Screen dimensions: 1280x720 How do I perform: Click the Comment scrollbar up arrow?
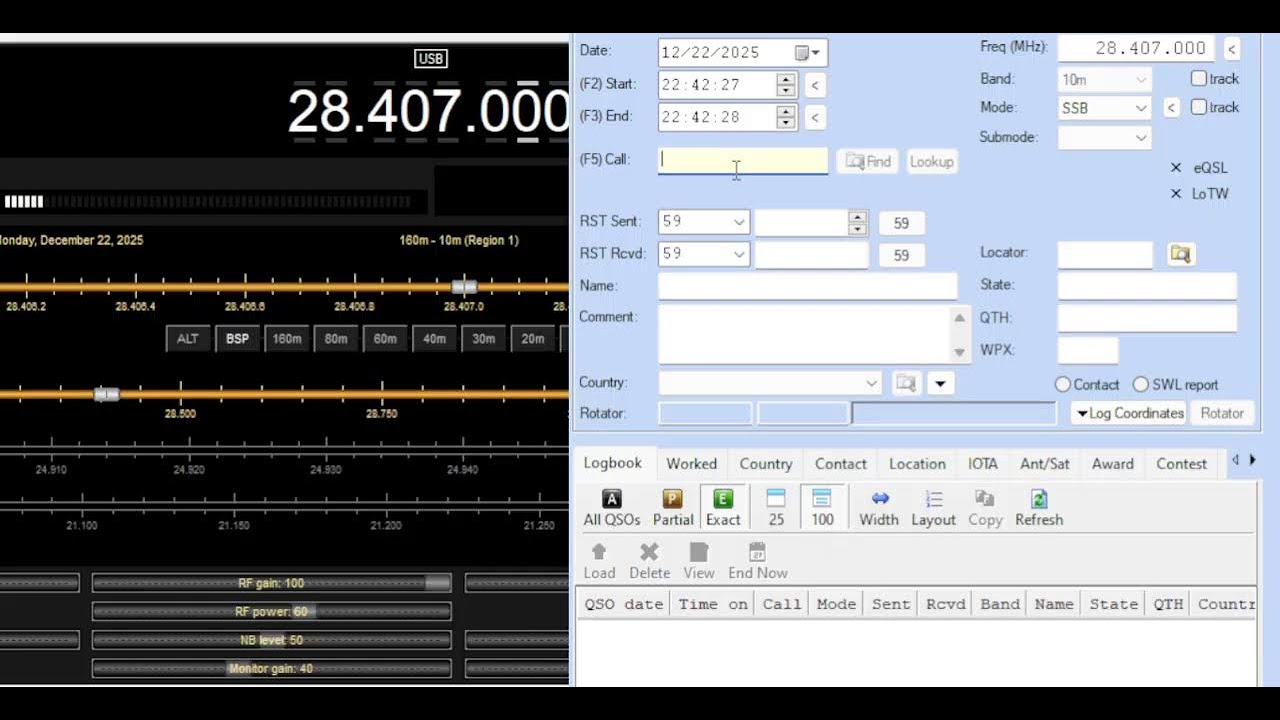[959, 318]
